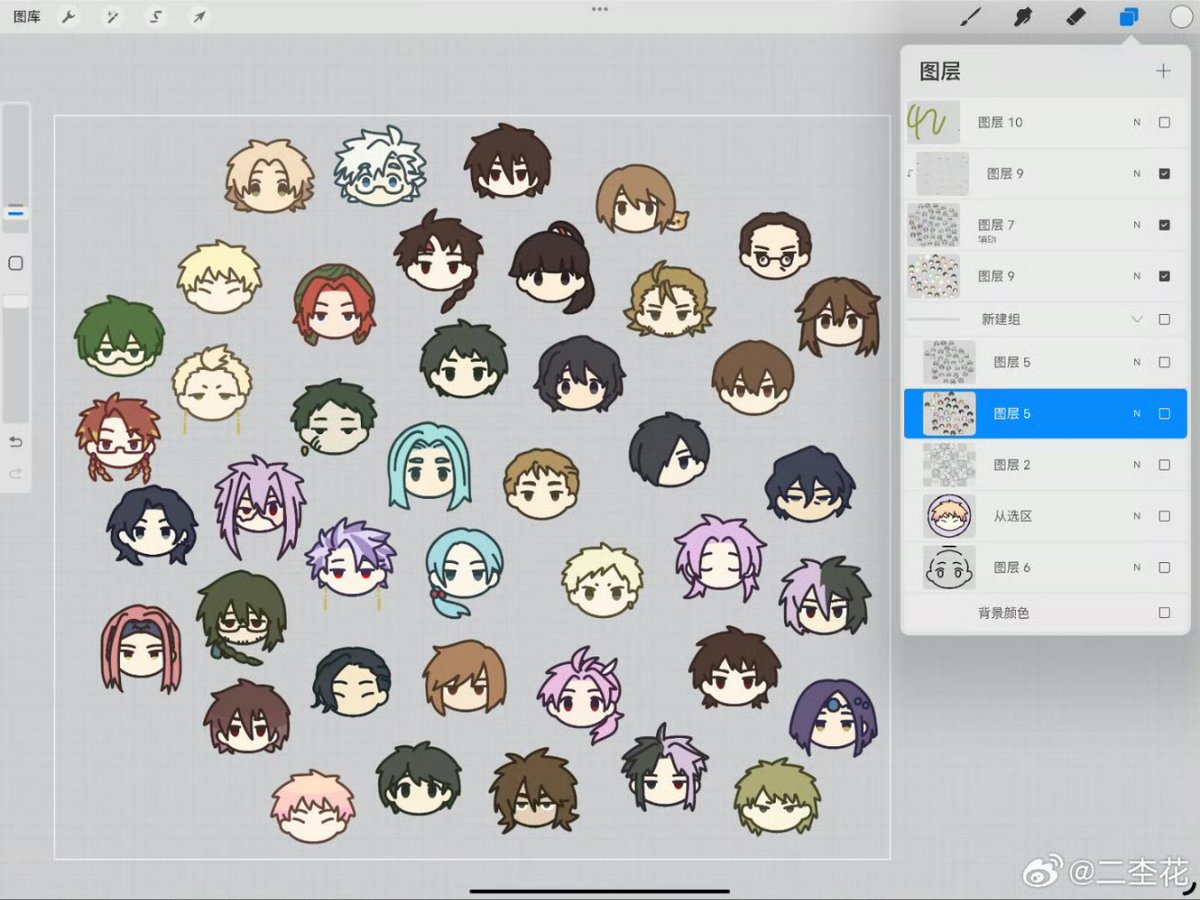Viewport: 1200px width, 900px height.
Task: Show the highlighted 图层 5 layer checkbox
Action: tap(1164, 413)
